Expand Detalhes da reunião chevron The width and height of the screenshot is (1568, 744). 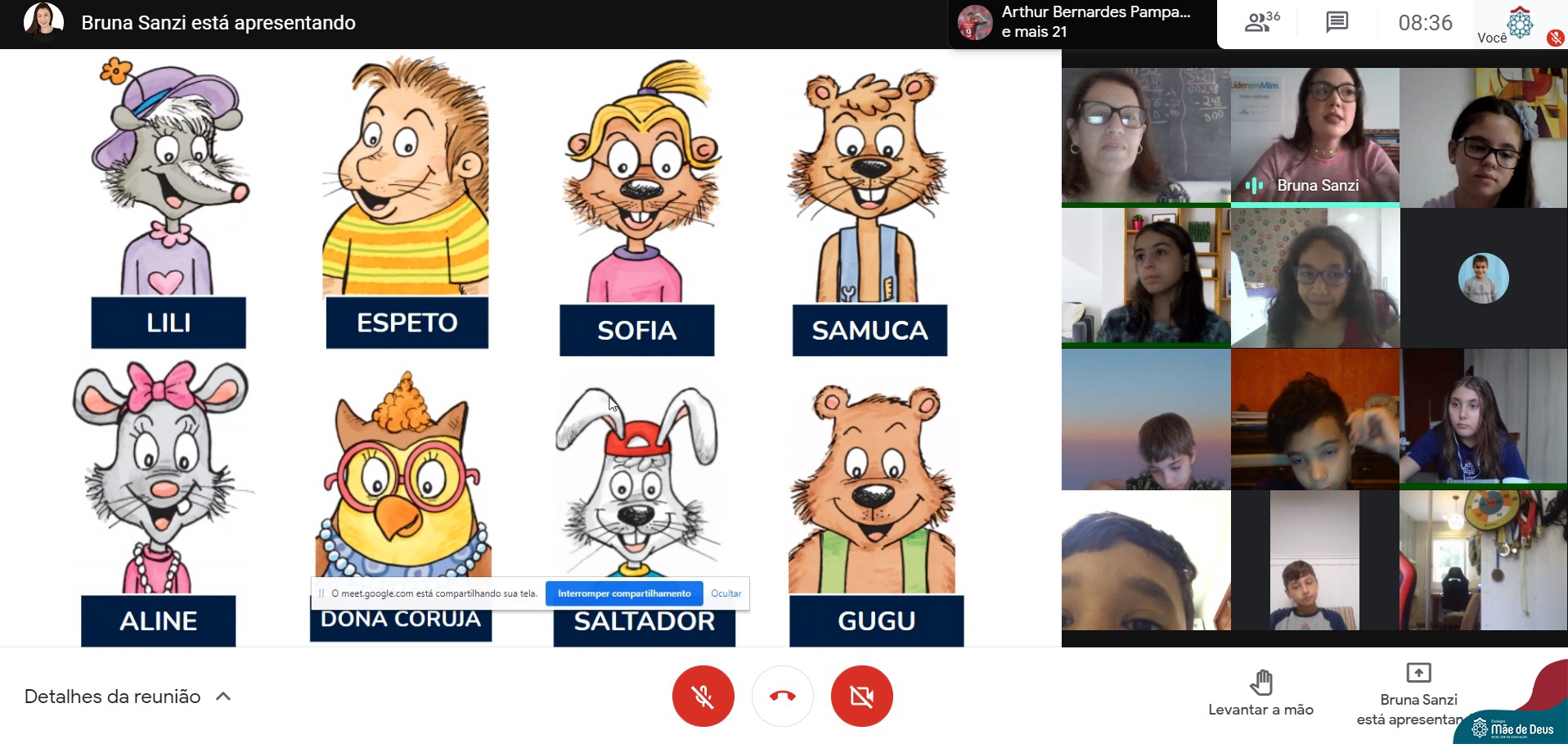(223, 697)
